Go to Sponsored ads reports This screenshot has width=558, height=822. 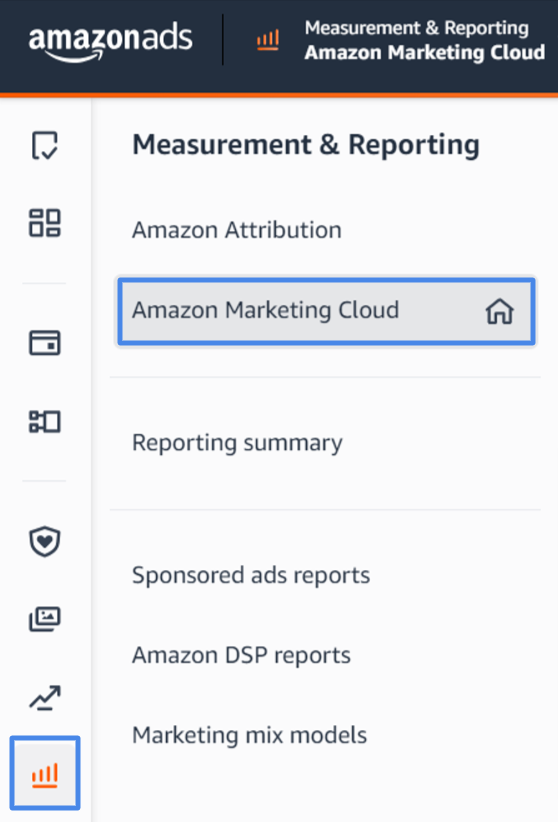[251, 576]
